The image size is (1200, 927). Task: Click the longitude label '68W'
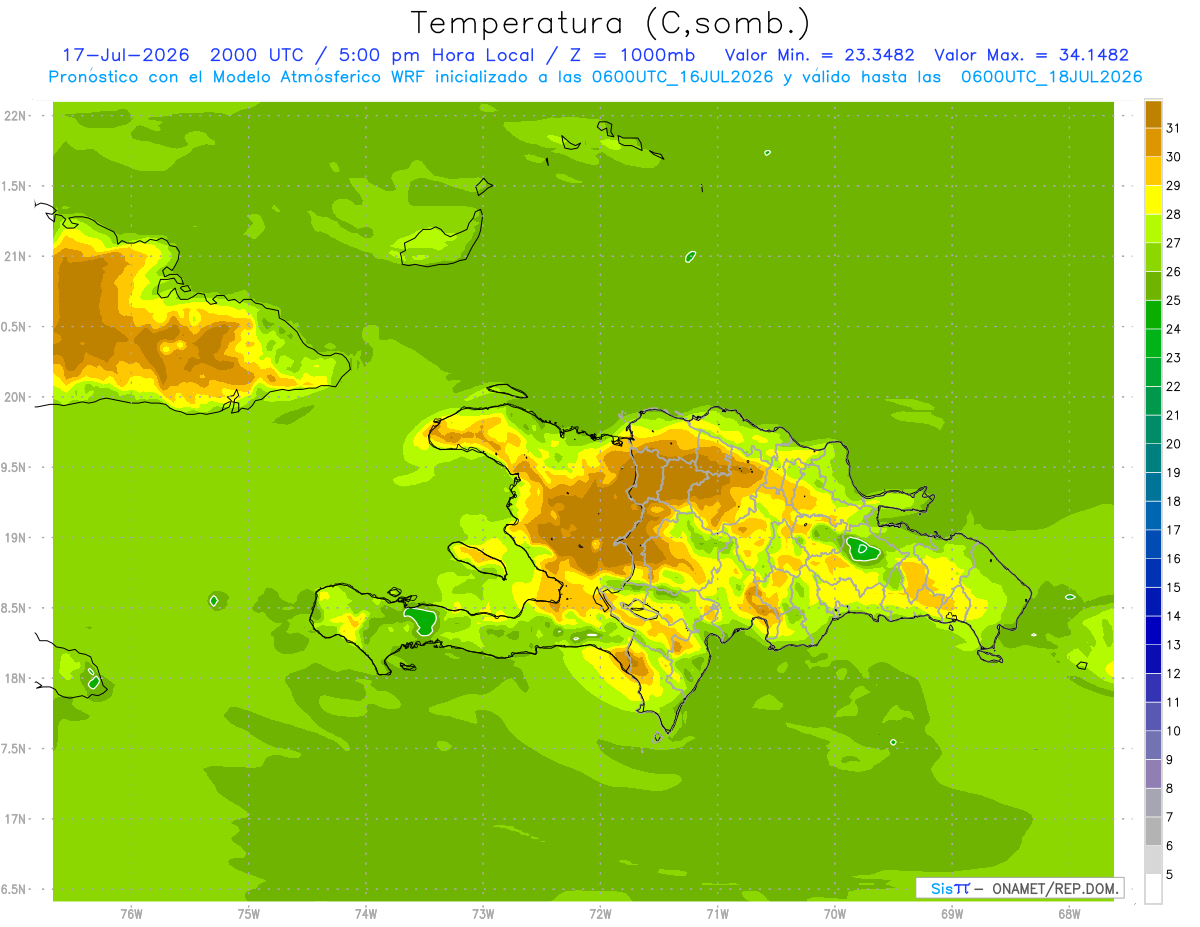tap(1069, 913)
